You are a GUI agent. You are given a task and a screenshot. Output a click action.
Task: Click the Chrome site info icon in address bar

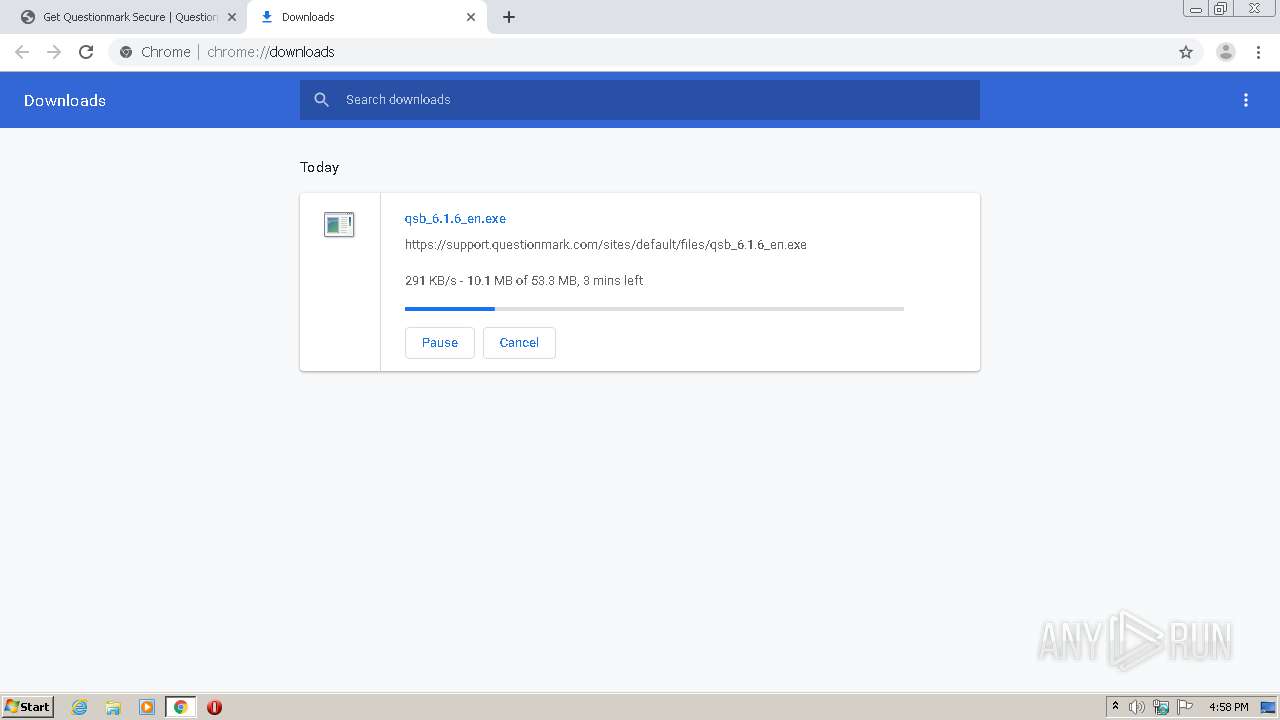(x=126, y=52)
